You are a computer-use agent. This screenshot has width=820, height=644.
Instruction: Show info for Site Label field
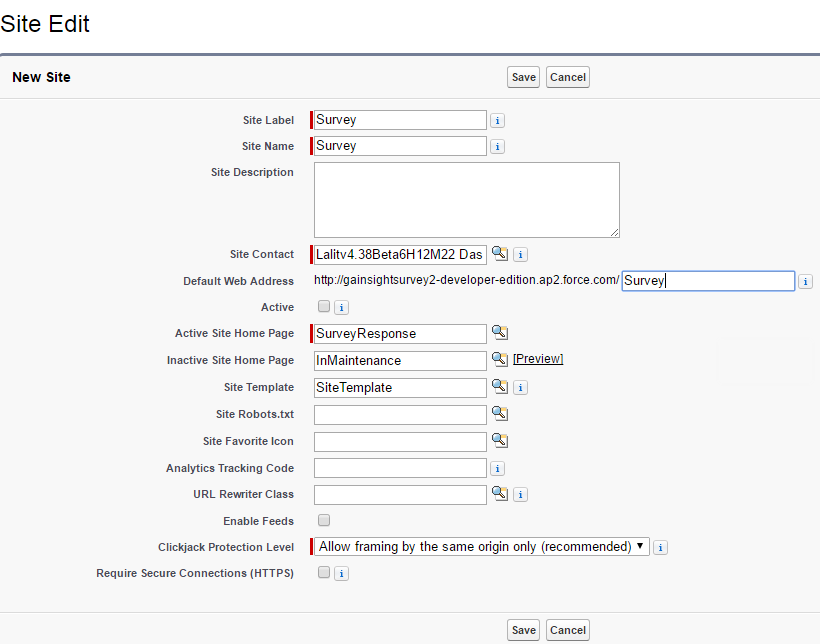coord(497,121)
